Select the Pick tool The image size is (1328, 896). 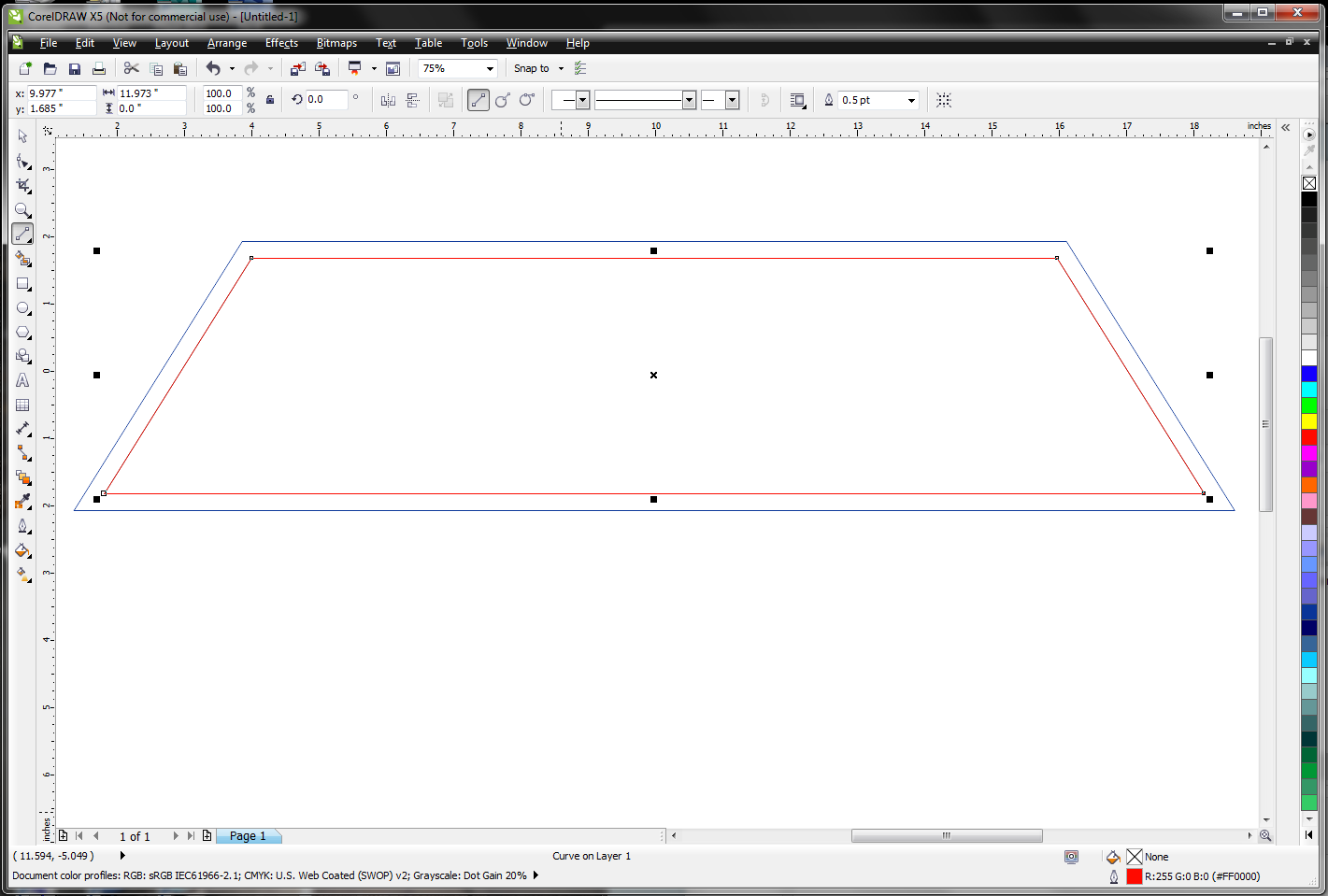[22, 135]
